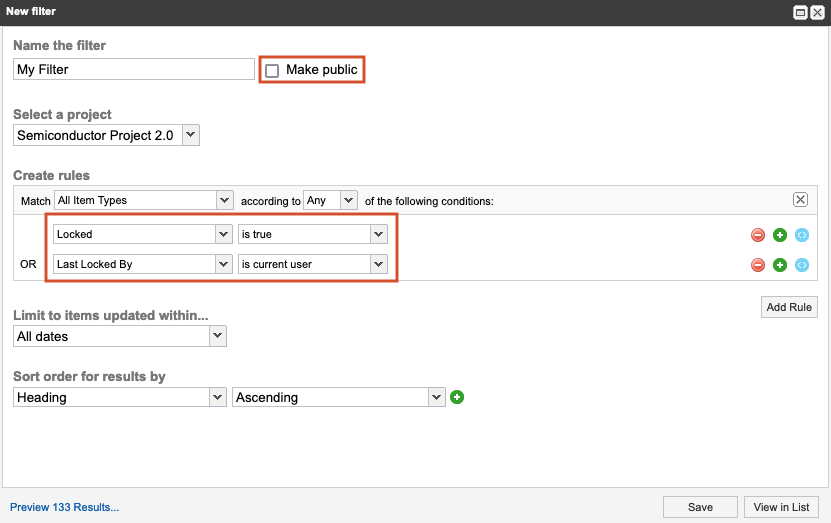Open the 'is current user' operator dropdown
This screenshot has width=831, height=523.
312,264
